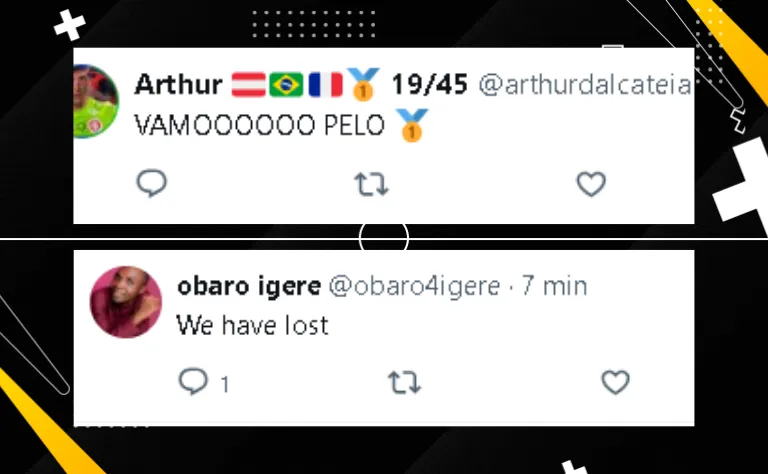Retweet the "We have lost" tweet

(x=405, y=382)
